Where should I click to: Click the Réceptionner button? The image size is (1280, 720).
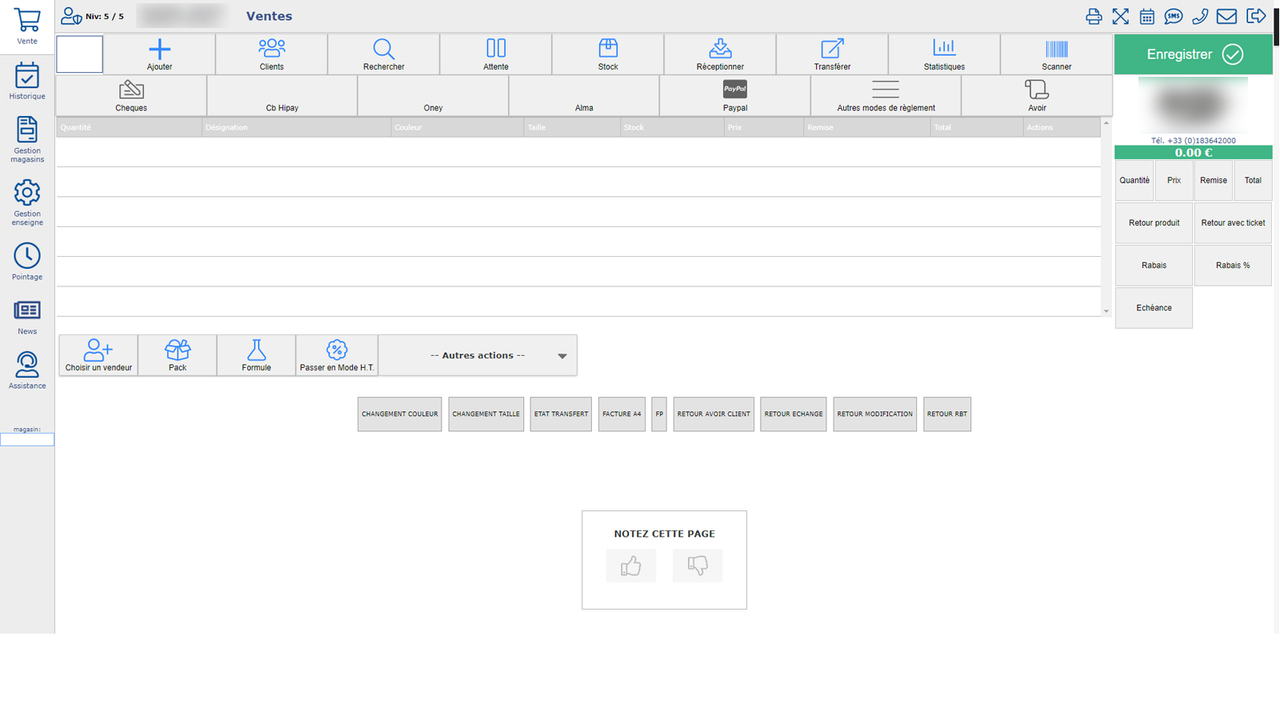(x=720, y=54)
